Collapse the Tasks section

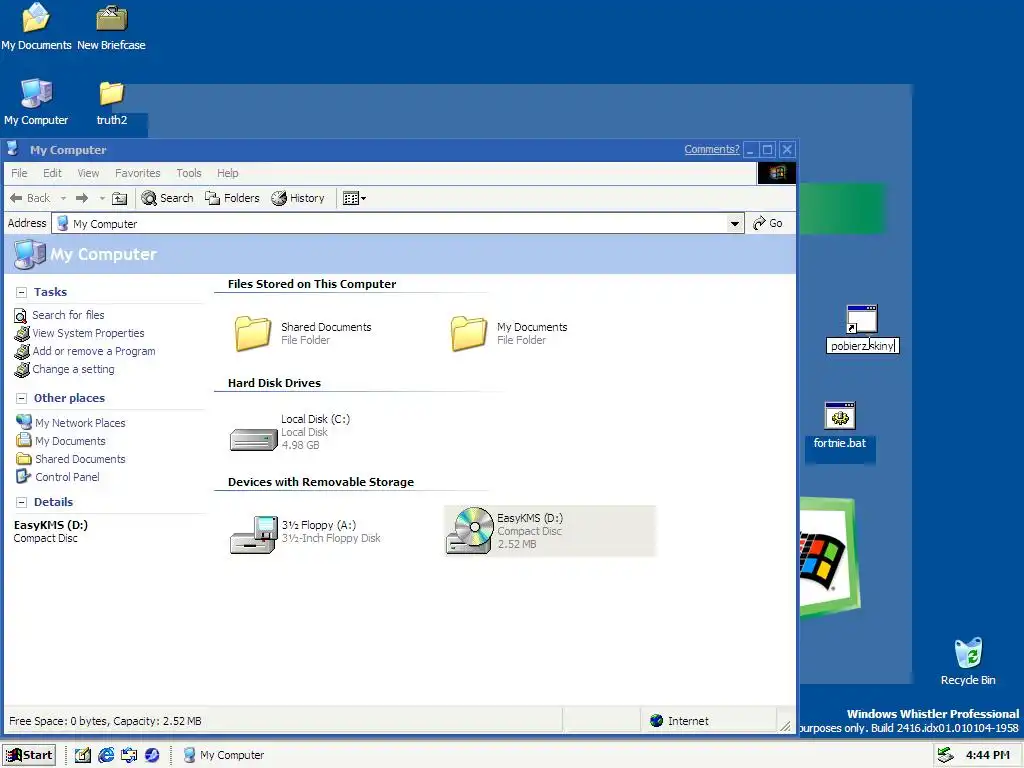(22, 293)
